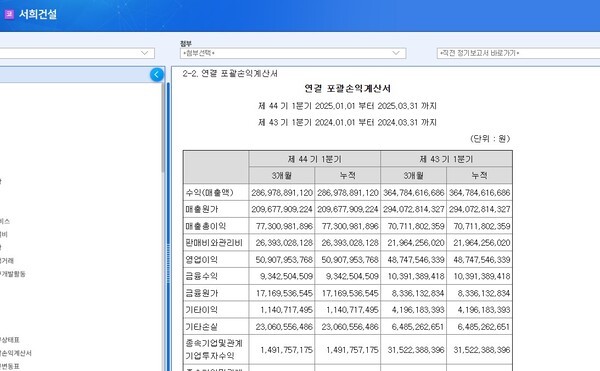The height and width of the screenshot is (371, 600).
Task: Click the left panel vertical scrollbar
Action: point(163,127)
